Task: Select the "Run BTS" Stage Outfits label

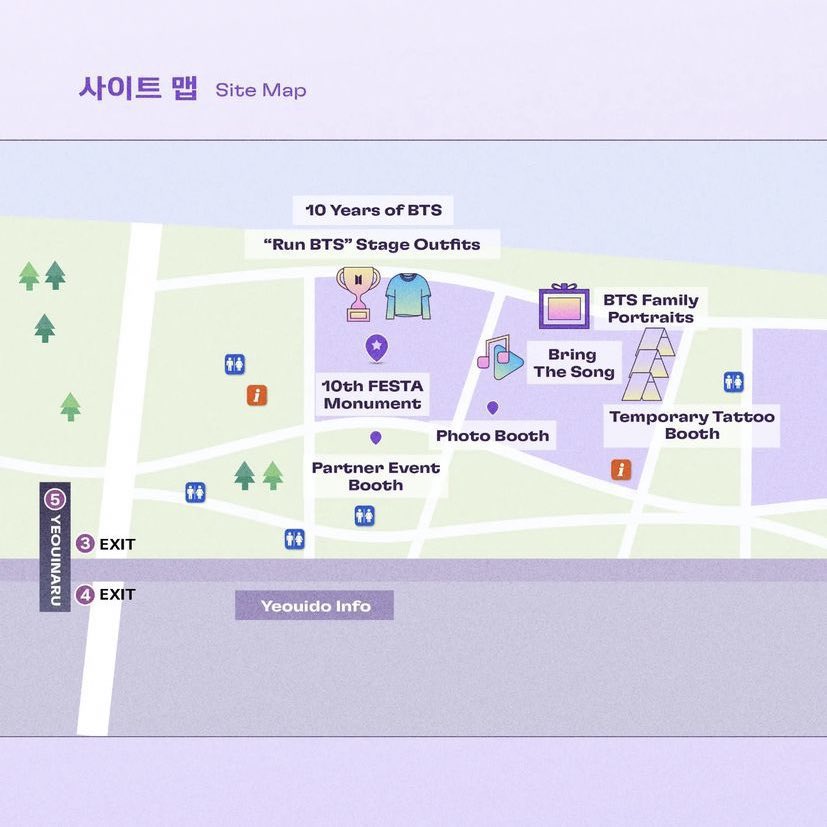Action: tap(372, 244)
